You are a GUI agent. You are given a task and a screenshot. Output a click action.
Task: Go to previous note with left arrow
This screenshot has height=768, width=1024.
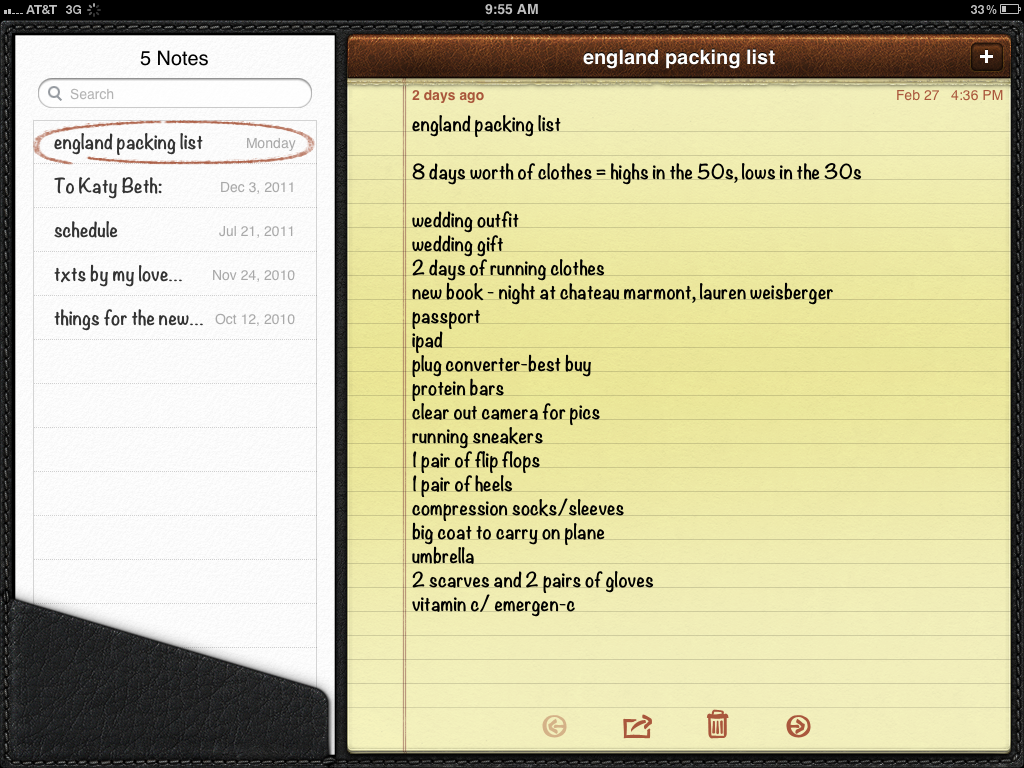point(554,726)
